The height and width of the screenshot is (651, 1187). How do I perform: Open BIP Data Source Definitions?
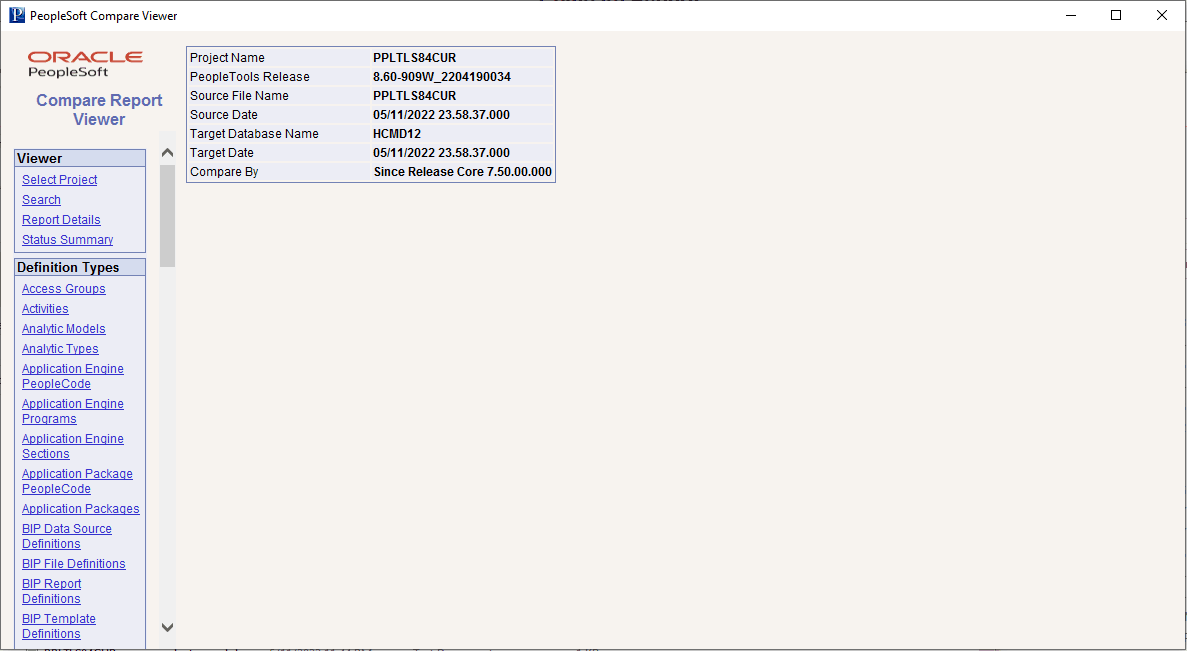[67, 535]
